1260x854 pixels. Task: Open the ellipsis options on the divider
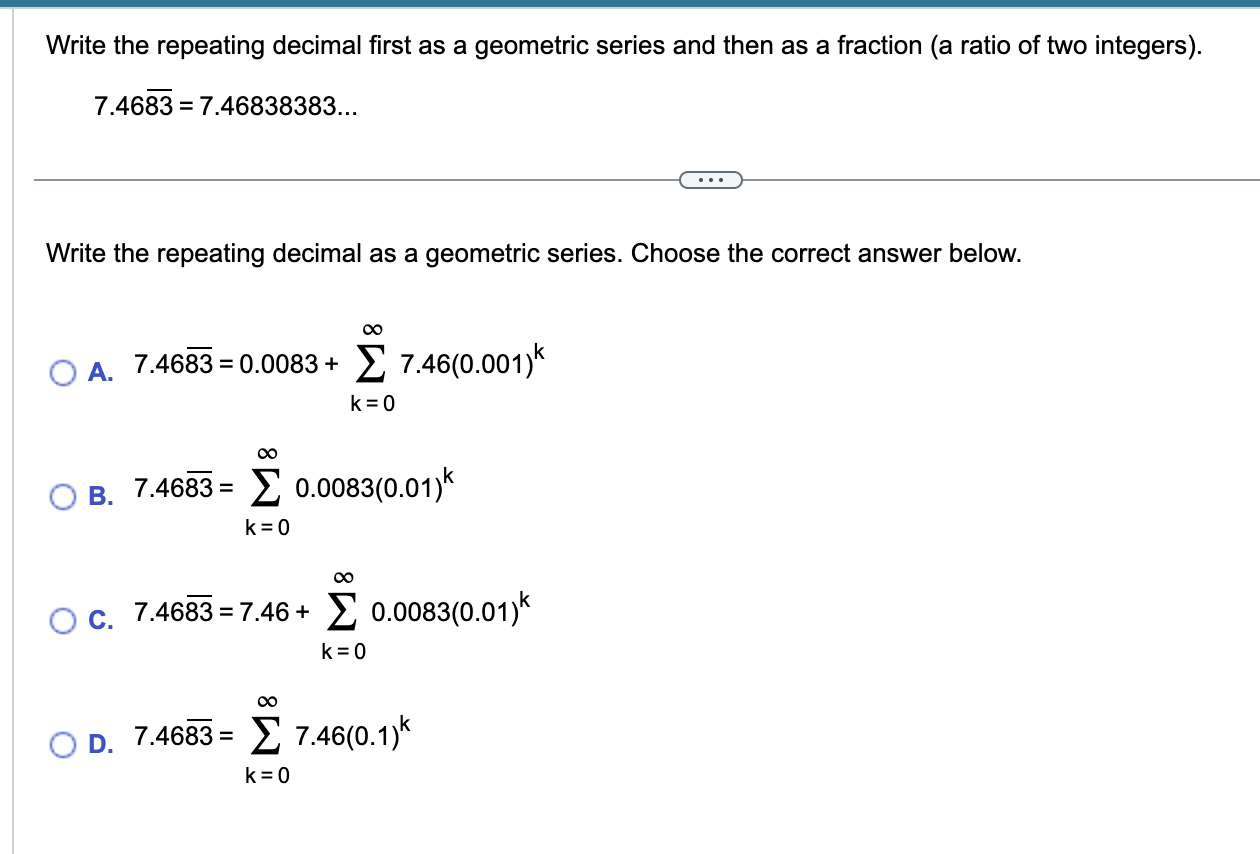pyautogui.click(x=710, y=179)
